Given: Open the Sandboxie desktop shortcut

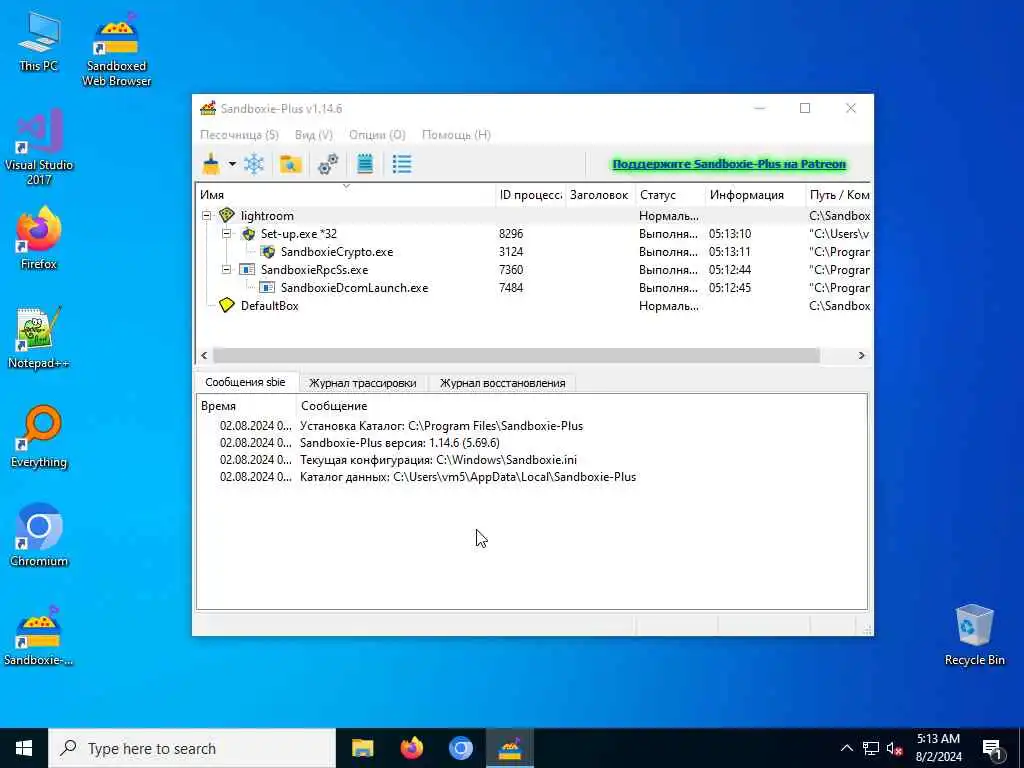Looking at the screenshot, I should coord(39,635).
